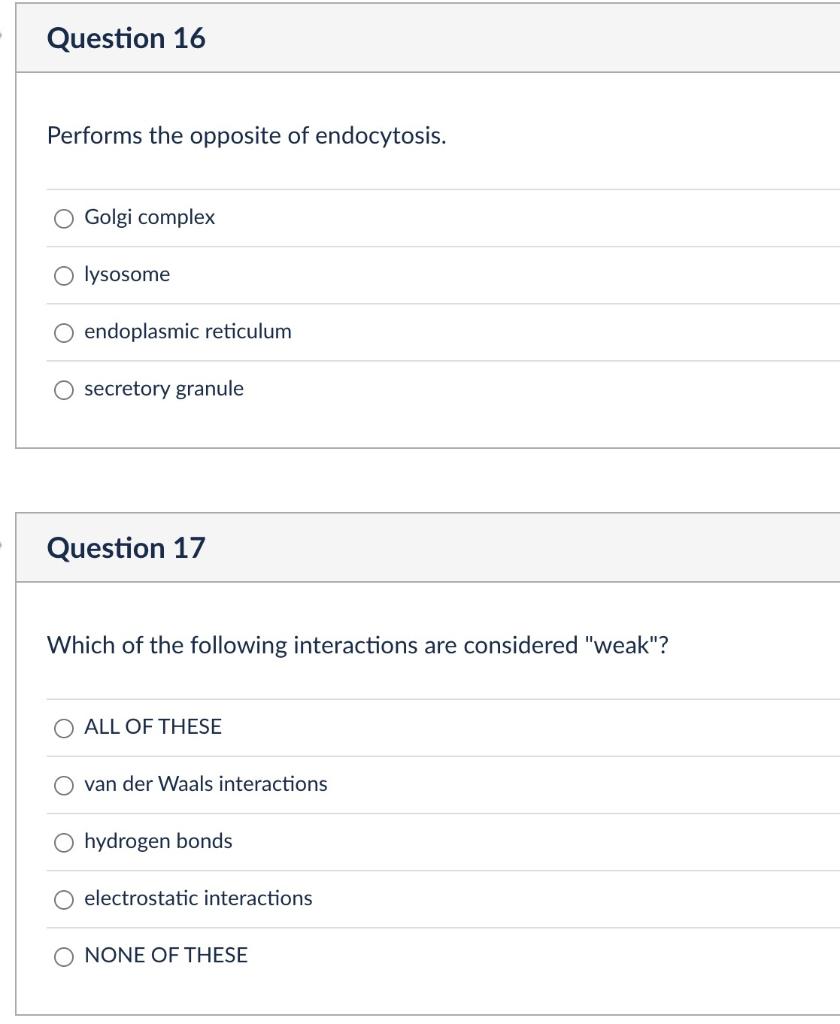Choose the van der Waals interactions radio circle
The image size is (840, 1024).
pos(64,785)
